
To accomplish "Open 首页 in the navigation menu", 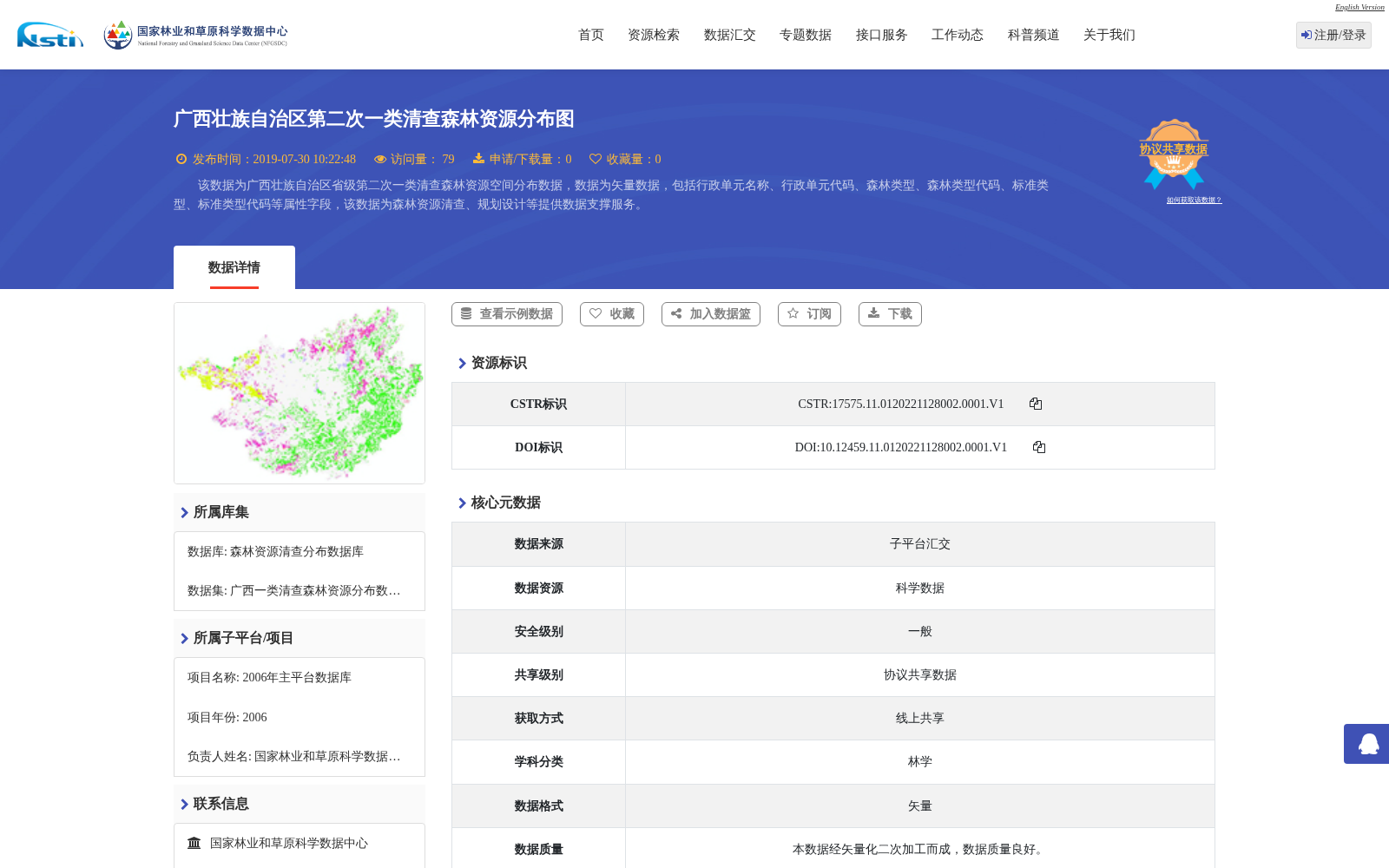I will point(591,35).
